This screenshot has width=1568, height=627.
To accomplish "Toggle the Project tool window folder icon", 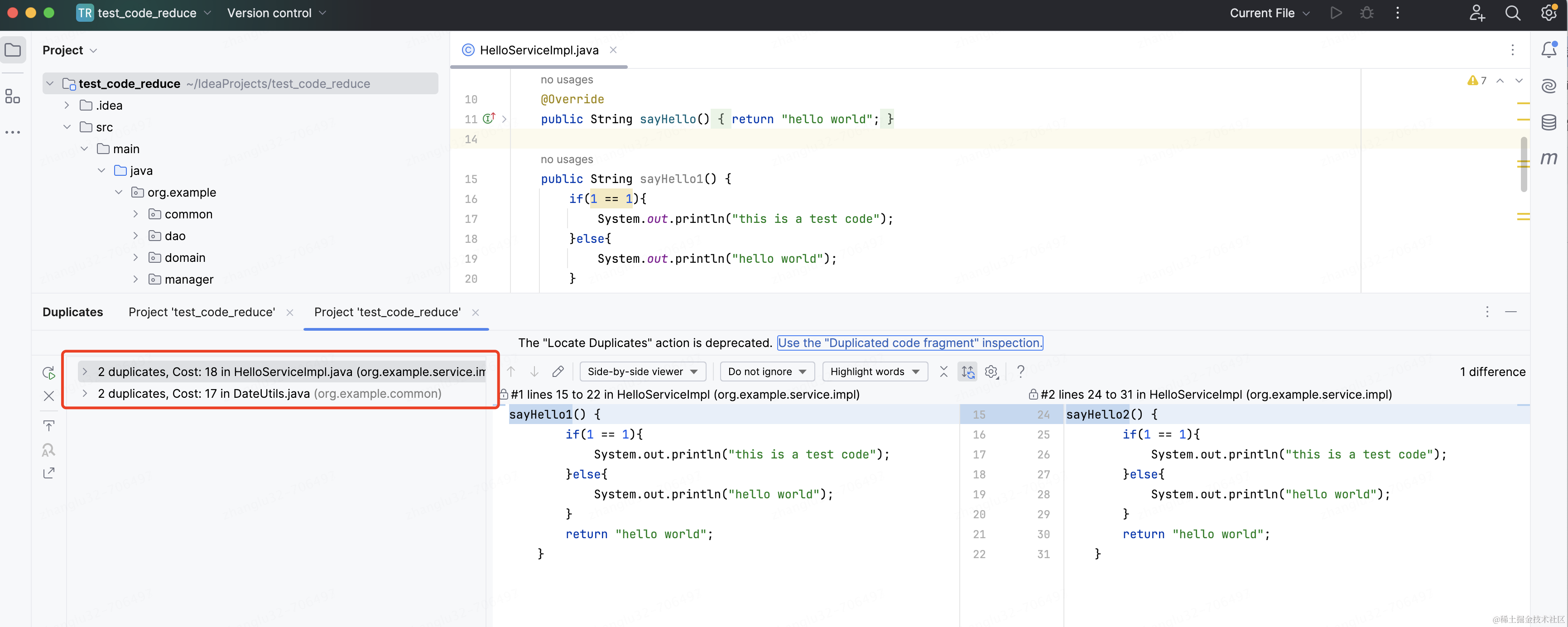I will point(13,50).
